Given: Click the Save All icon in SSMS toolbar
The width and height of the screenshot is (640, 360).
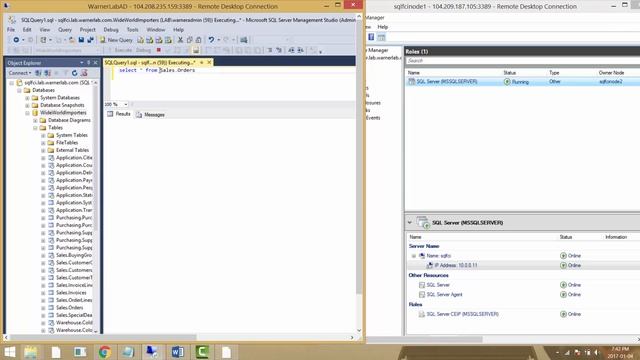Looking at the screenshot, I should coord(90,40).
